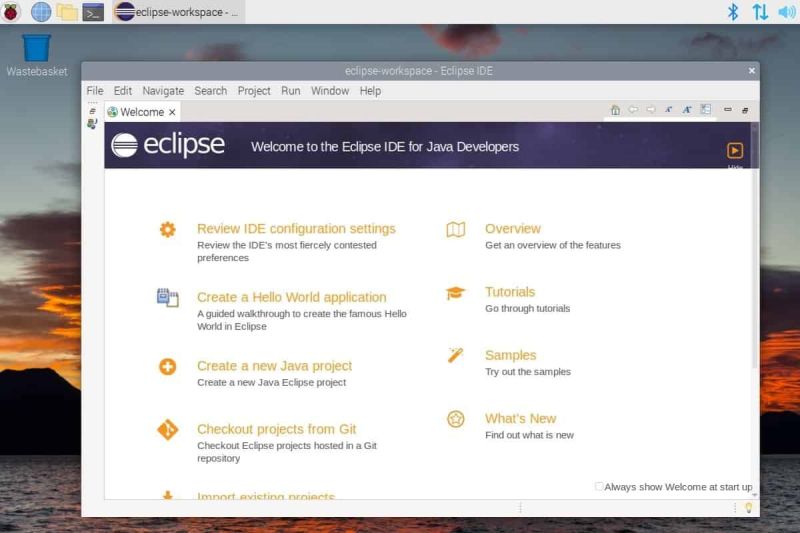Toggle Always show Welcome at start up checkbox
Image resolution: width=800 pixels, height=533 pixels.
(599, 487)
